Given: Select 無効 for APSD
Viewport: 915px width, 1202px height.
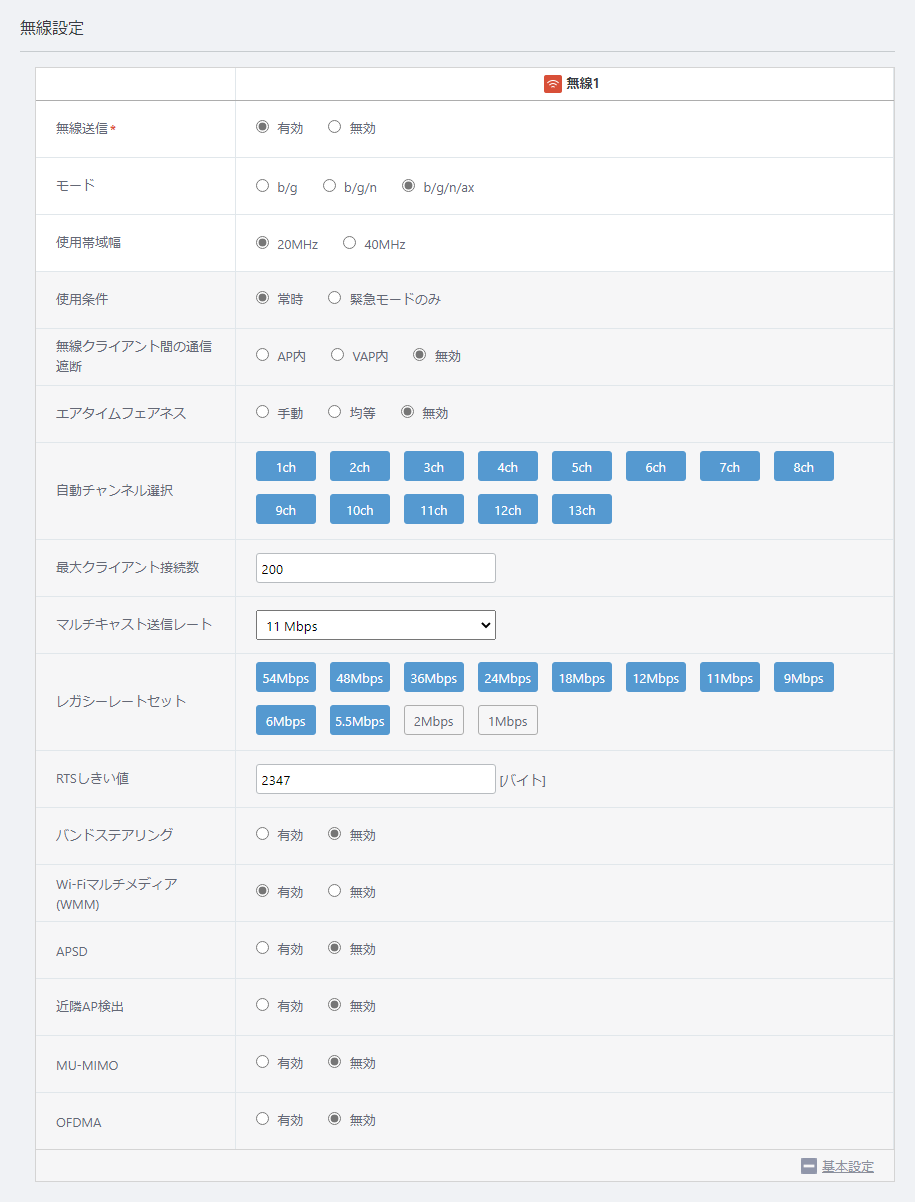Looking at the screenshot, I should click(335, 948).
